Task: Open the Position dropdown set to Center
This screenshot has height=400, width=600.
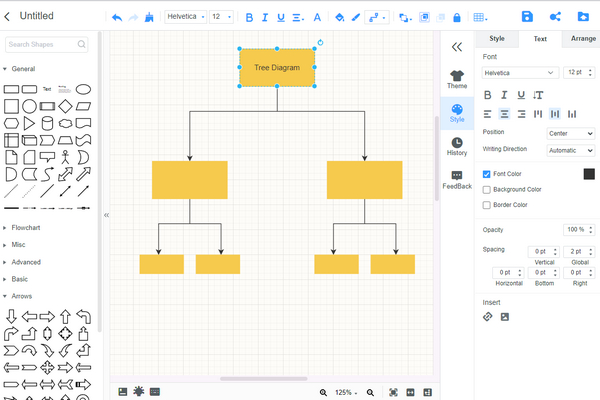Action: [570, 133]
